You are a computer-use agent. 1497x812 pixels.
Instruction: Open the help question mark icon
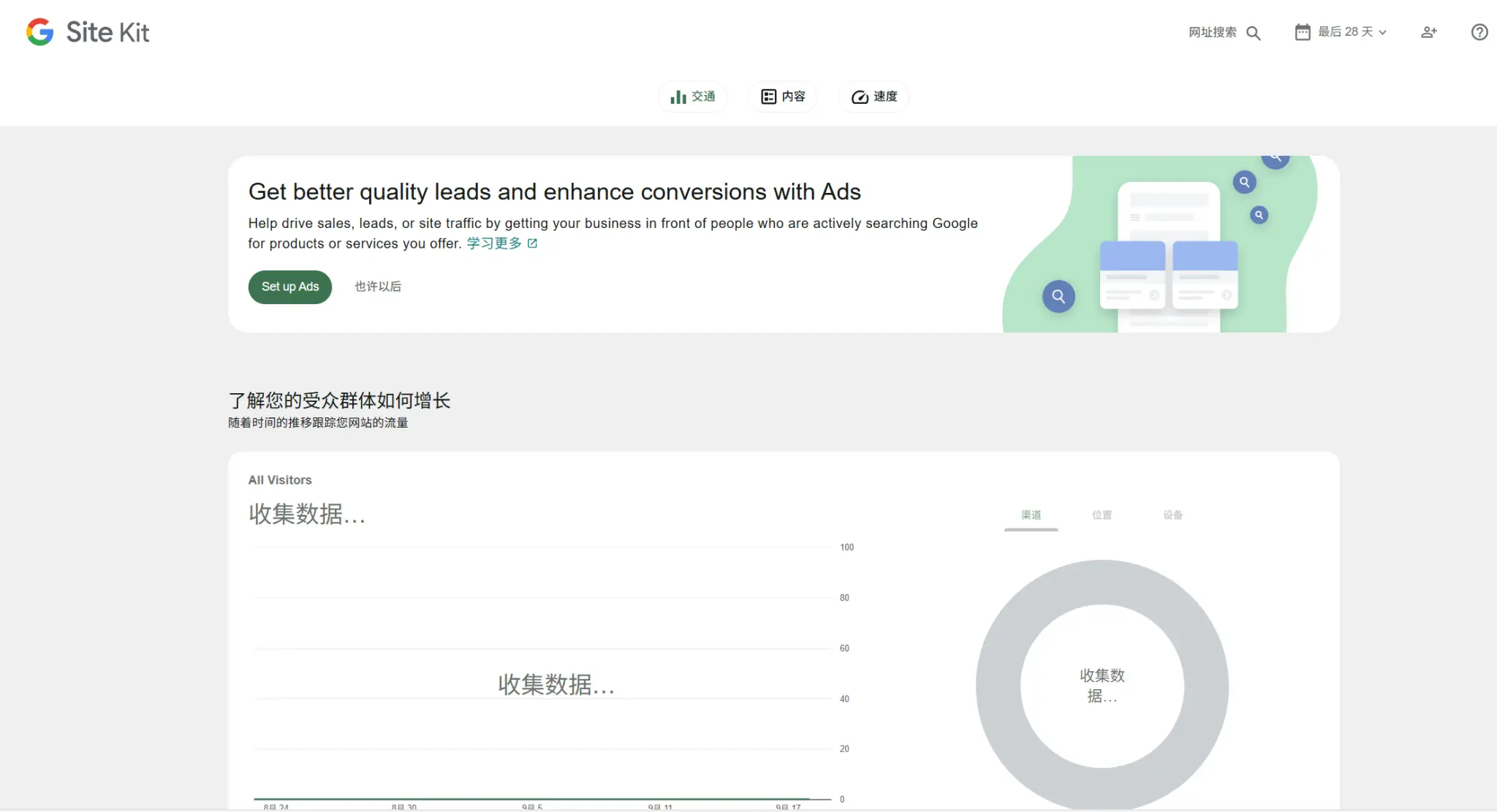pyautogui.click(x=1479, y=32)
